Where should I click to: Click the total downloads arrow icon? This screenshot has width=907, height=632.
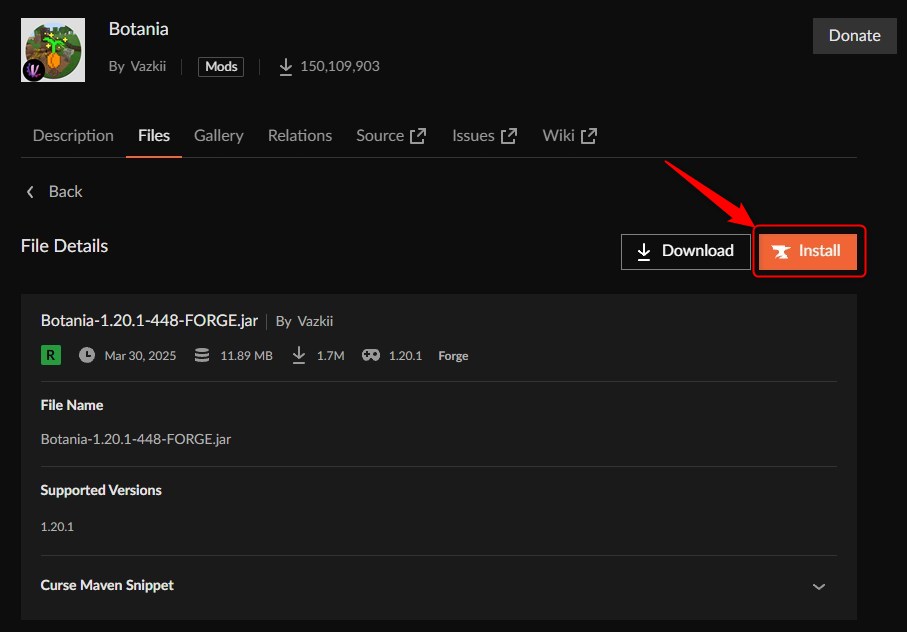286,66
